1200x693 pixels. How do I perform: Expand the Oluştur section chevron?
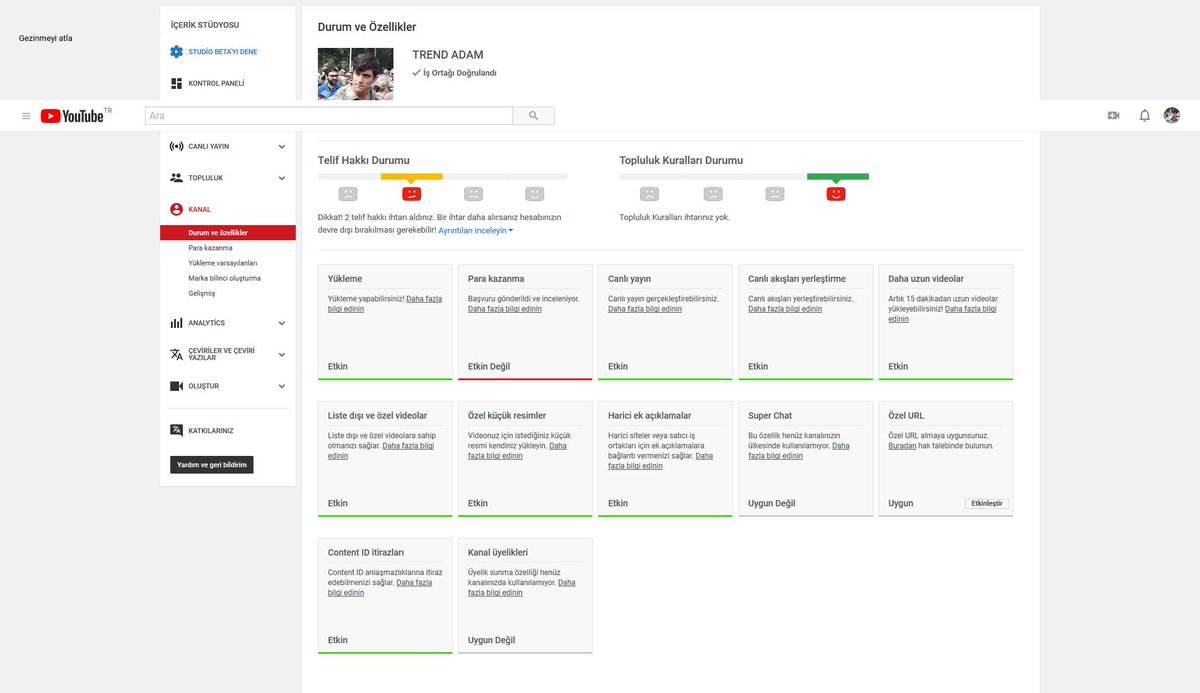click(282, 386)
